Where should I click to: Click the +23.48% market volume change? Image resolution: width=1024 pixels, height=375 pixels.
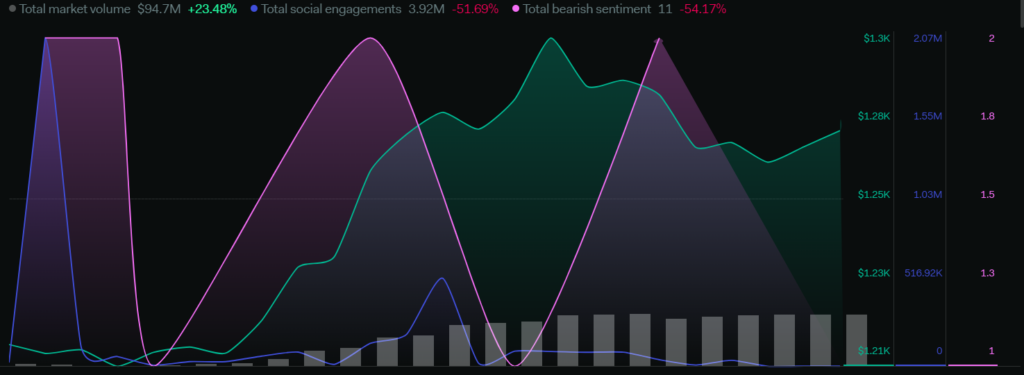click(x=212, y=9)
